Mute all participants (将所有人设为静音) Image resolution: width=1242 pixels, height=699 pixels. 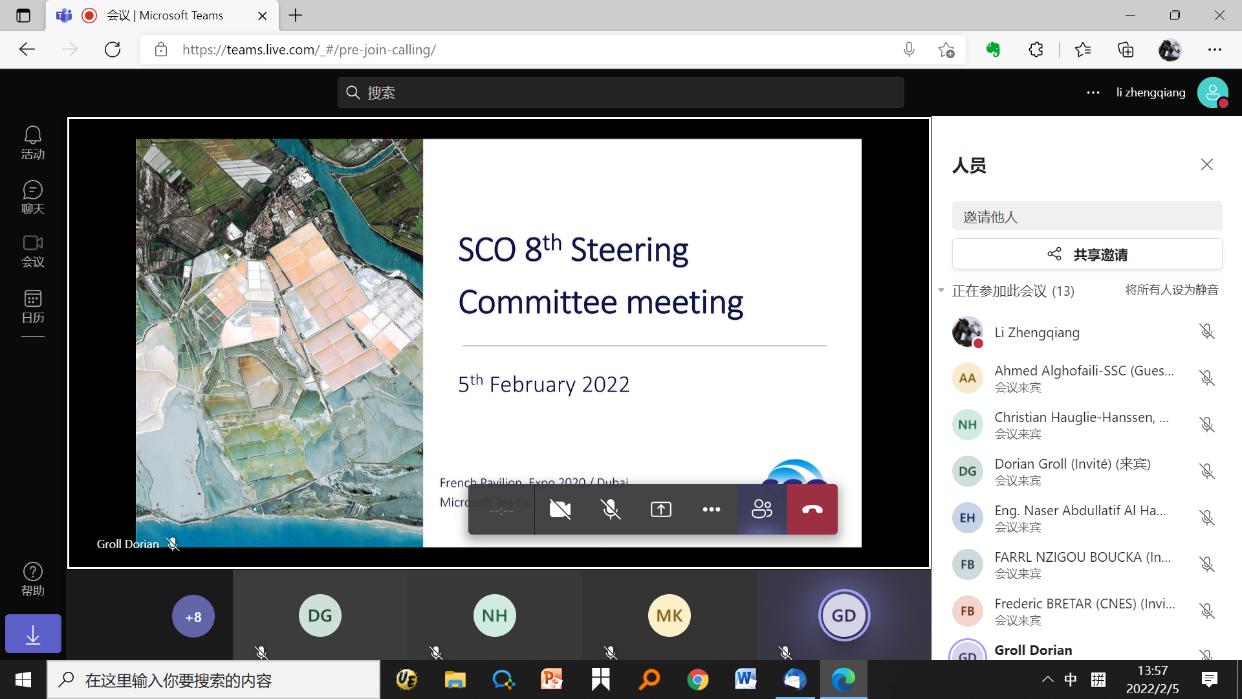1172,290
